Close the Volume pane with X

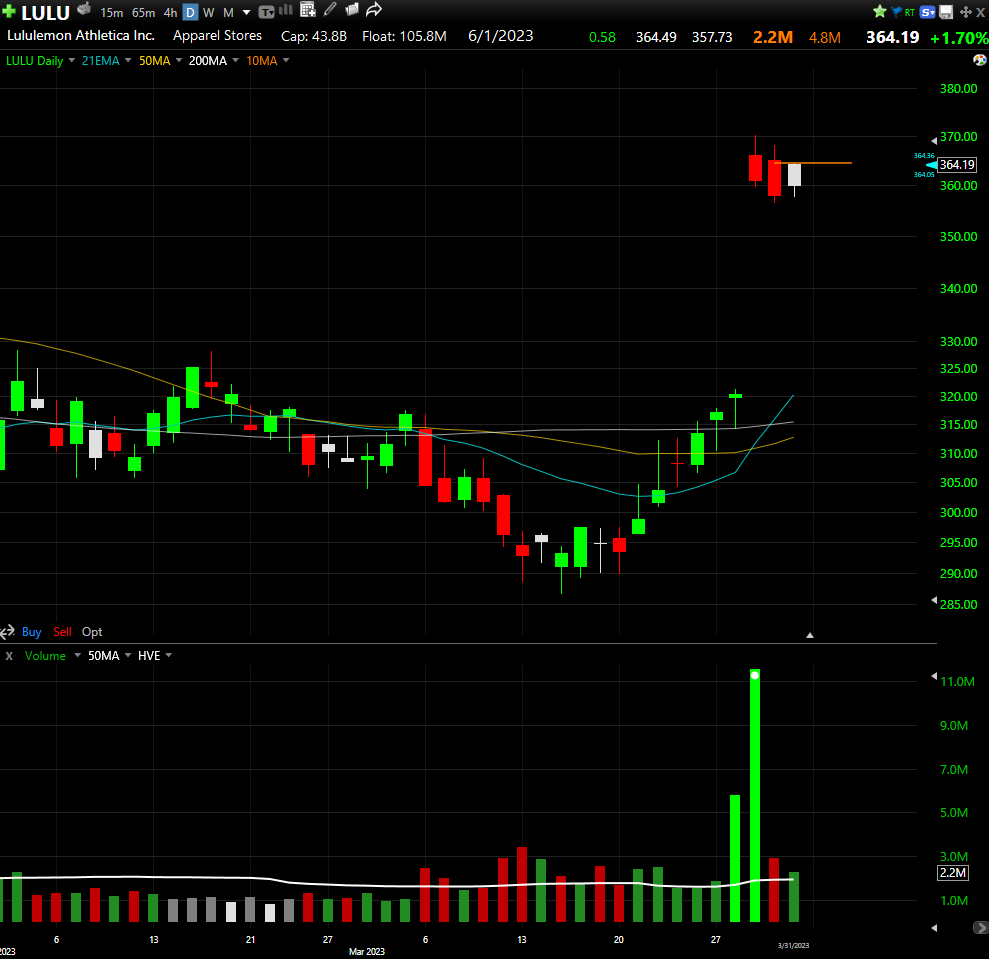(9, 656)
